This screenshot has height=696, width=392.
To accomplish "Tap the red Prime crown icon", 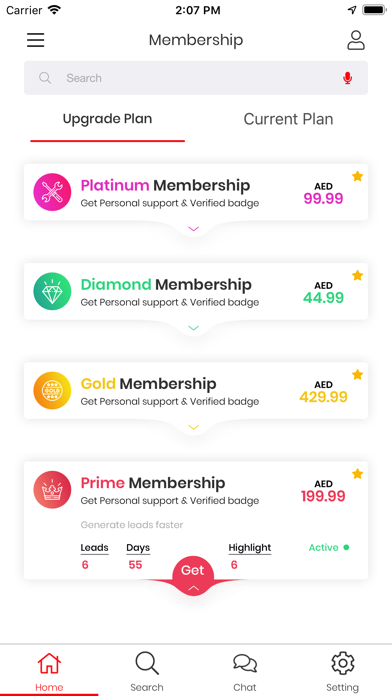I will click(52, 490).
